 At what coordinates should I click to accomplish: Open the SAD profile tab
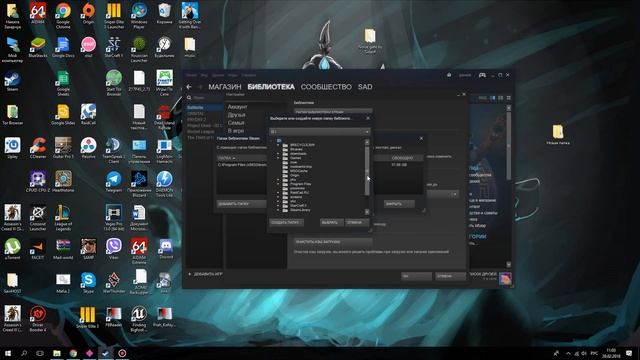tap(365, 87)
